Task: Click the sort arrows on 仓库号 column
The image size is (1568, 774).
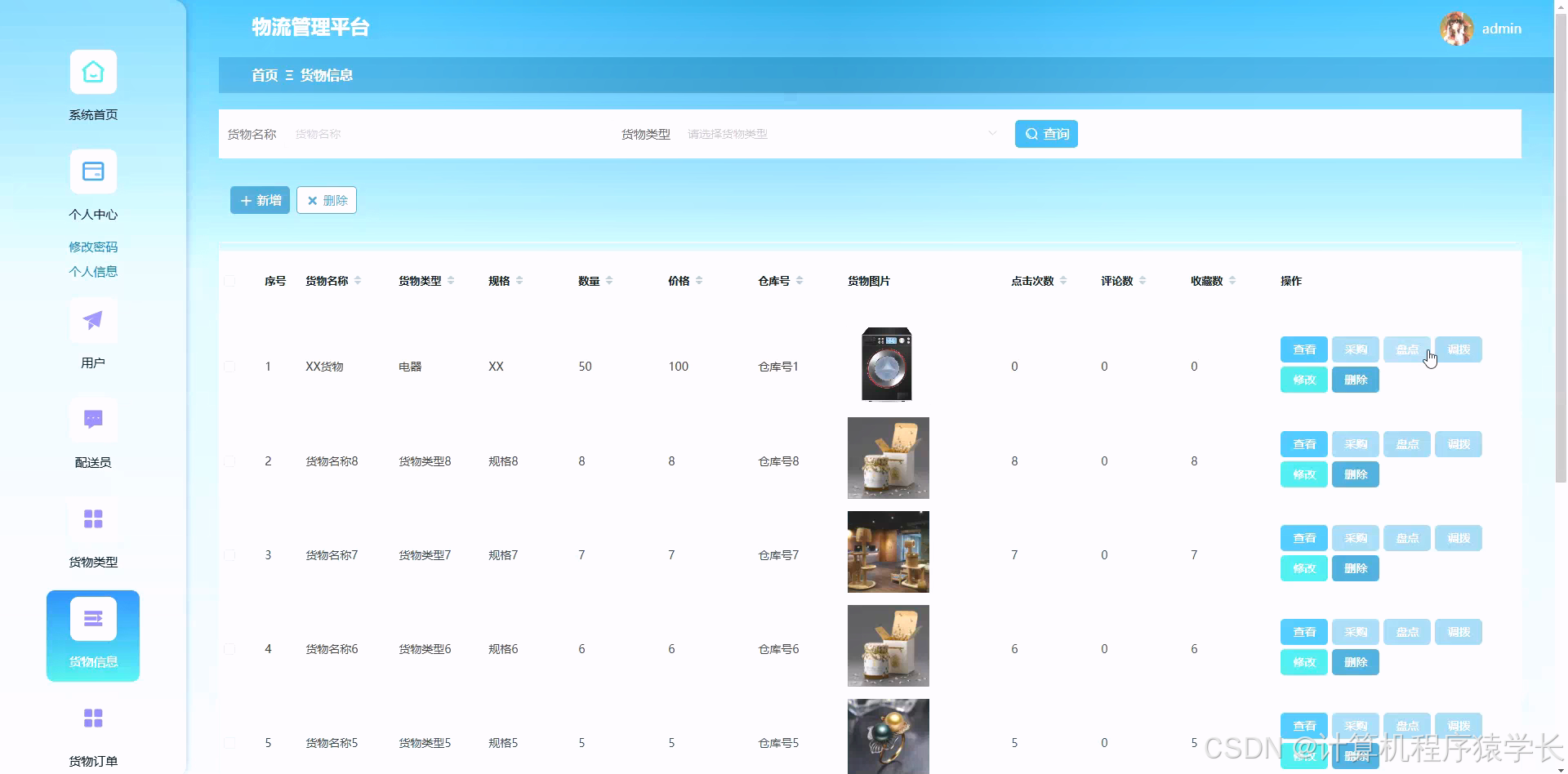Action: click(x=800, y=281)
